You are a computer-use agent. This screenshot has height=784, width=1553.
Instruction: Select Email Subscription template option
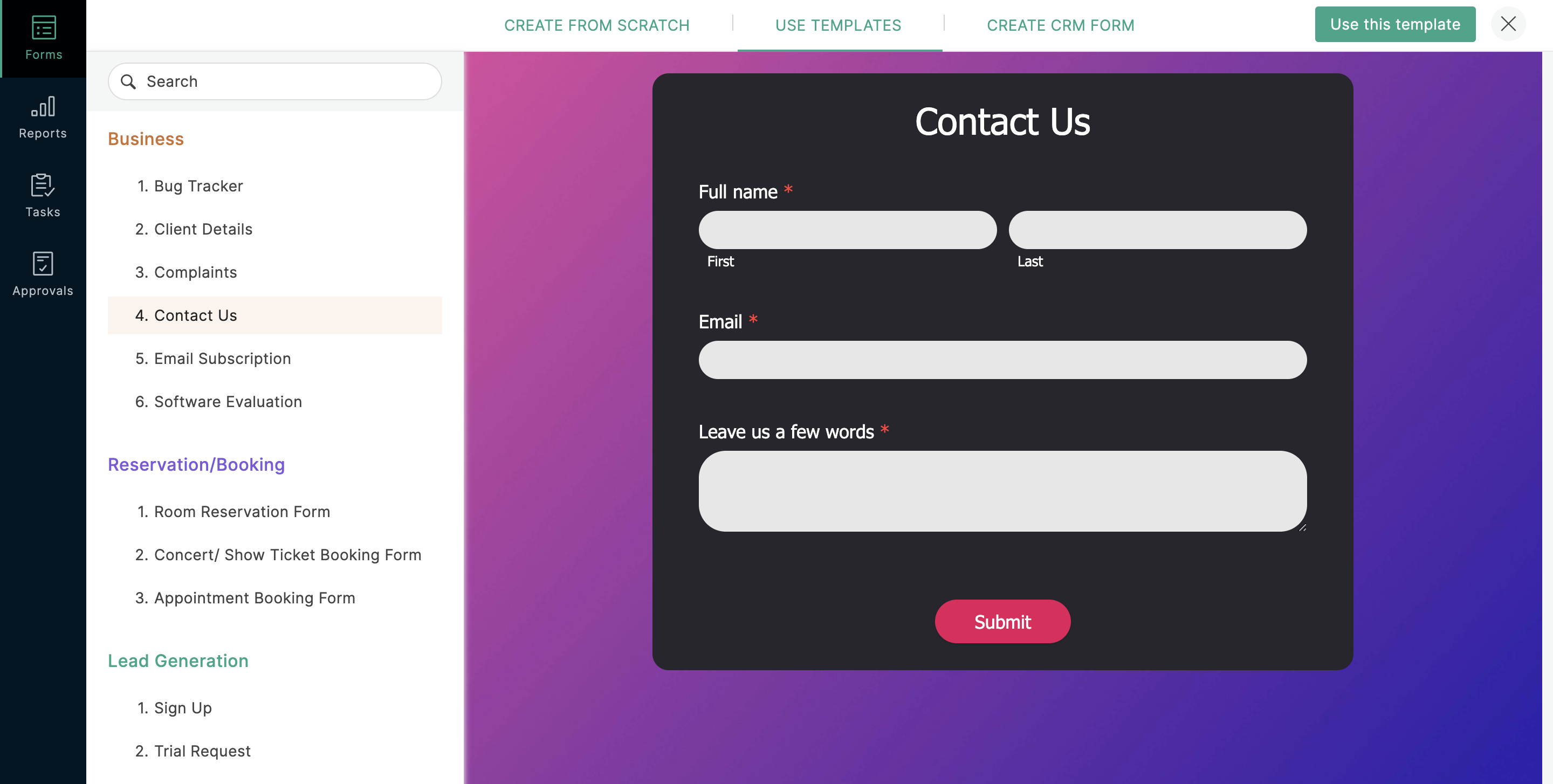[x=222, y=358]
